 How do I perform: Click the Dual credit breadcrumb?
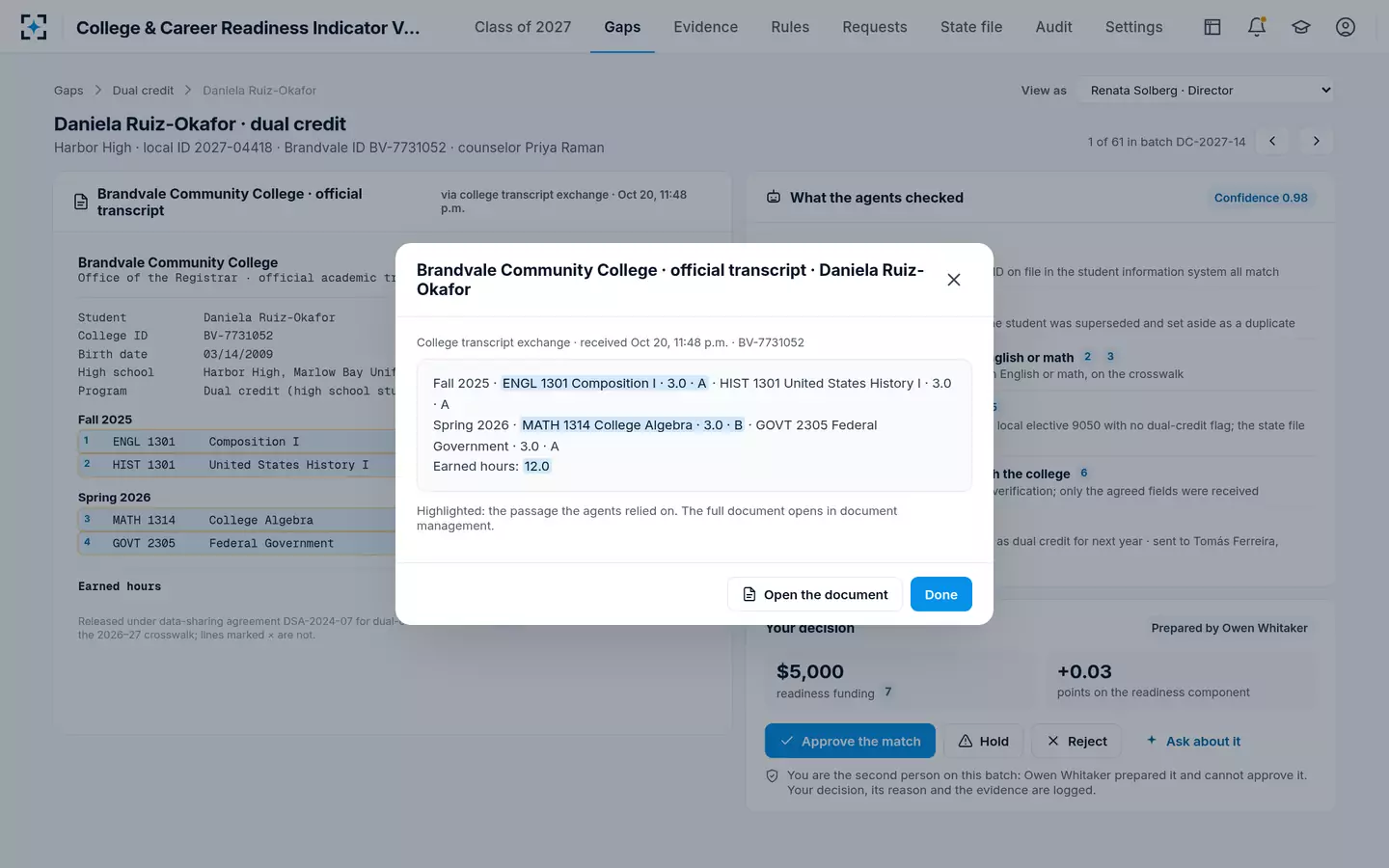143,90
